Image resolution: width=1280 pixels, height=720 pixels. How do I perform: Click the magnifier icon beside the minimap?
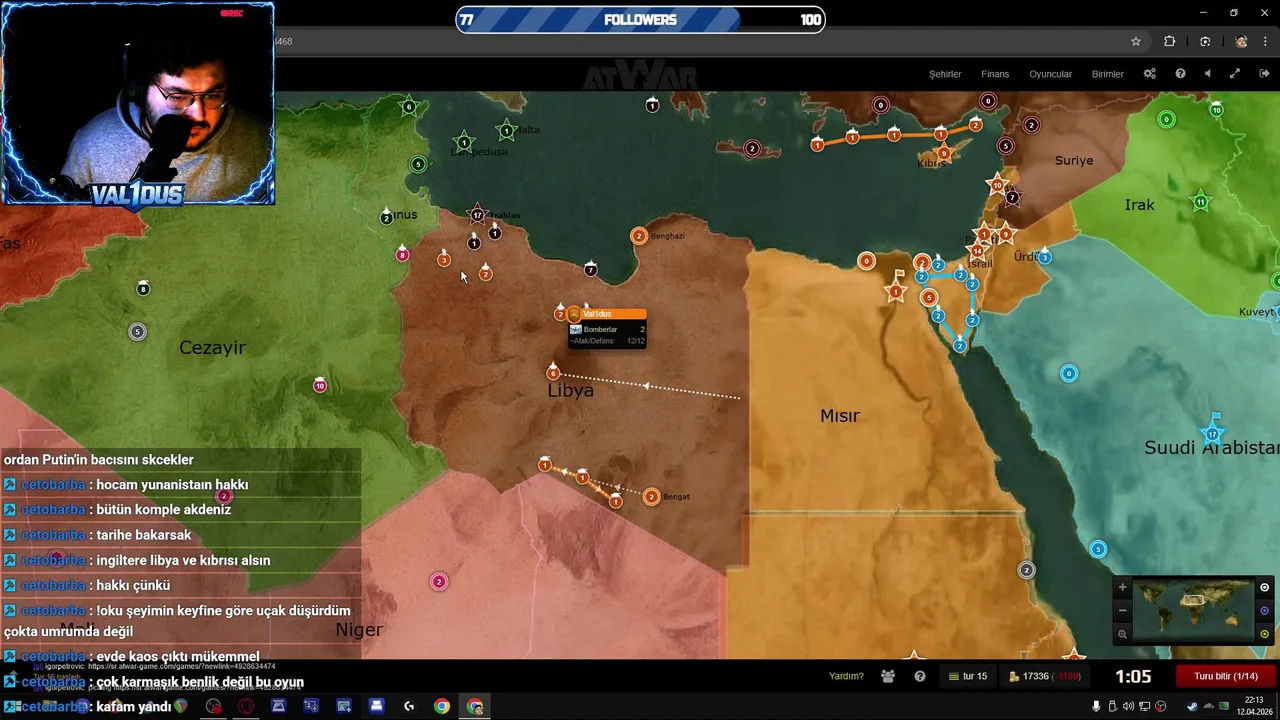pyautogui.click(x=1122, y=634)
